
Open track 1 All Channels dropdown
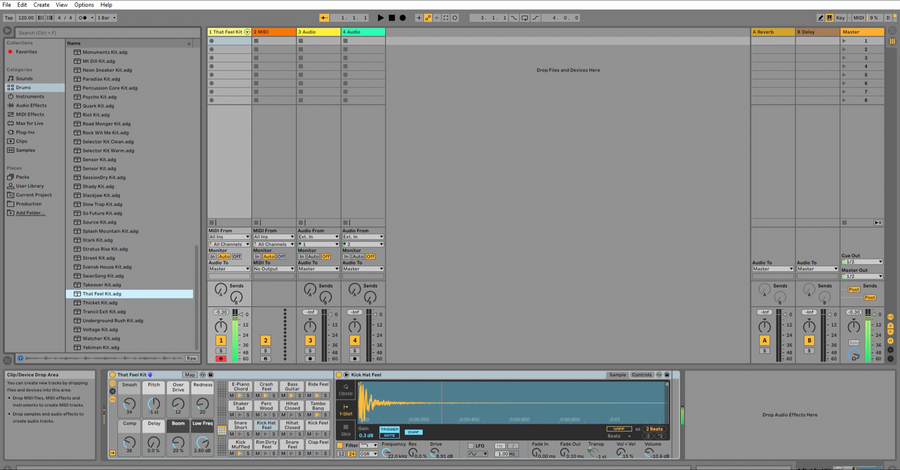coord(229,244)
